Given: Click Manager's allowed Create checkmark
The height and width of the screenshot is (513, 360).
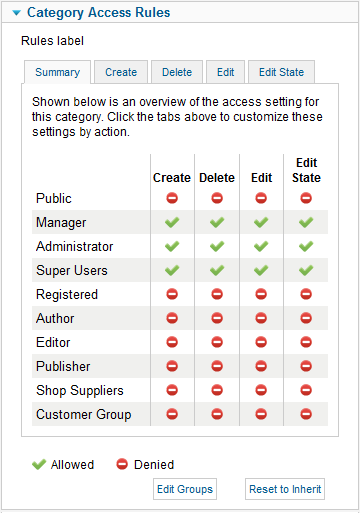Looking at the screenshot, I should coord(172,222).
